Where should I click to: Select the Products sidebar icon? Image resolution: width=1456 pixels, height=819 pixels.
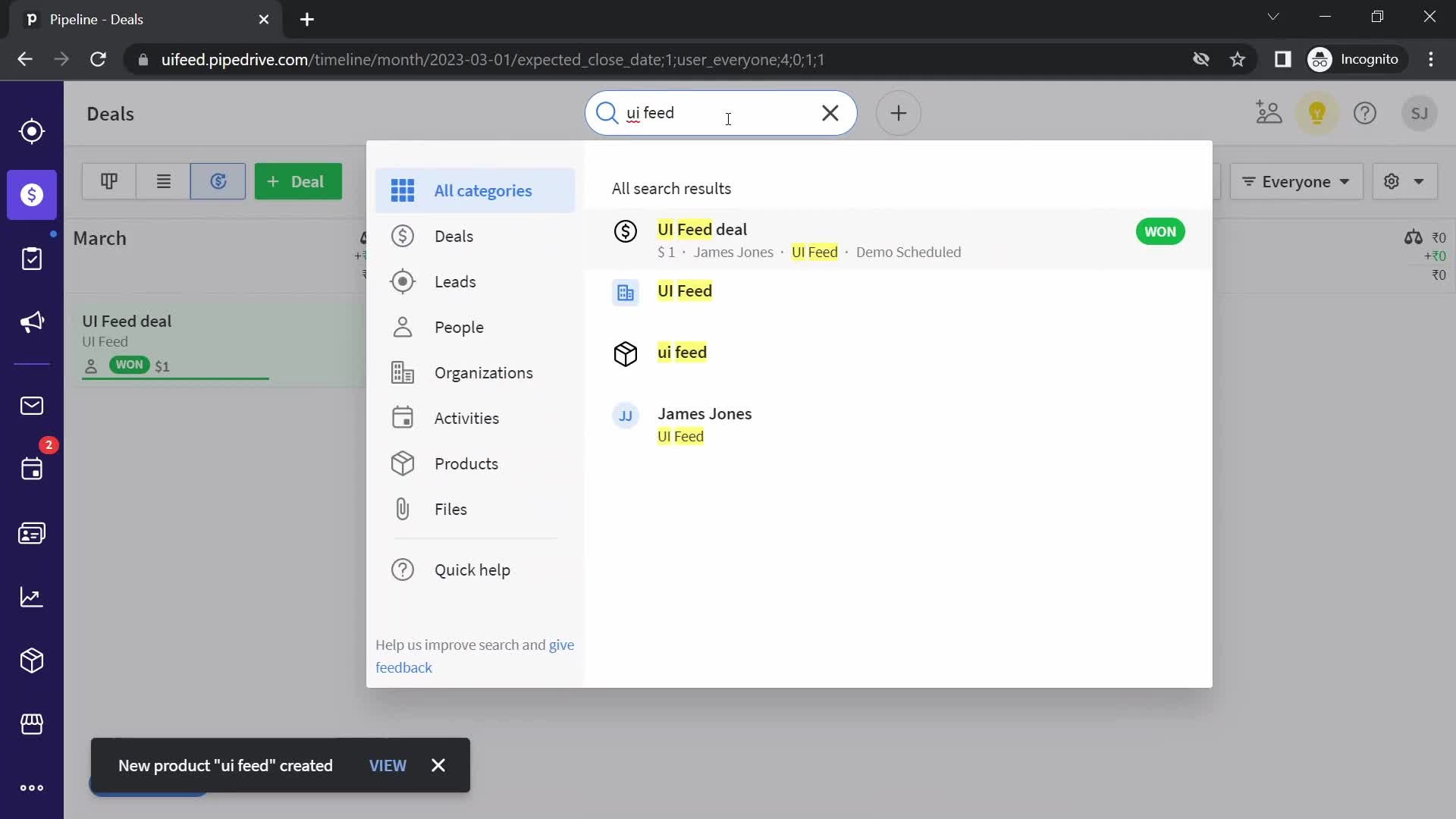pyautogui.click(x=32, y=659)
